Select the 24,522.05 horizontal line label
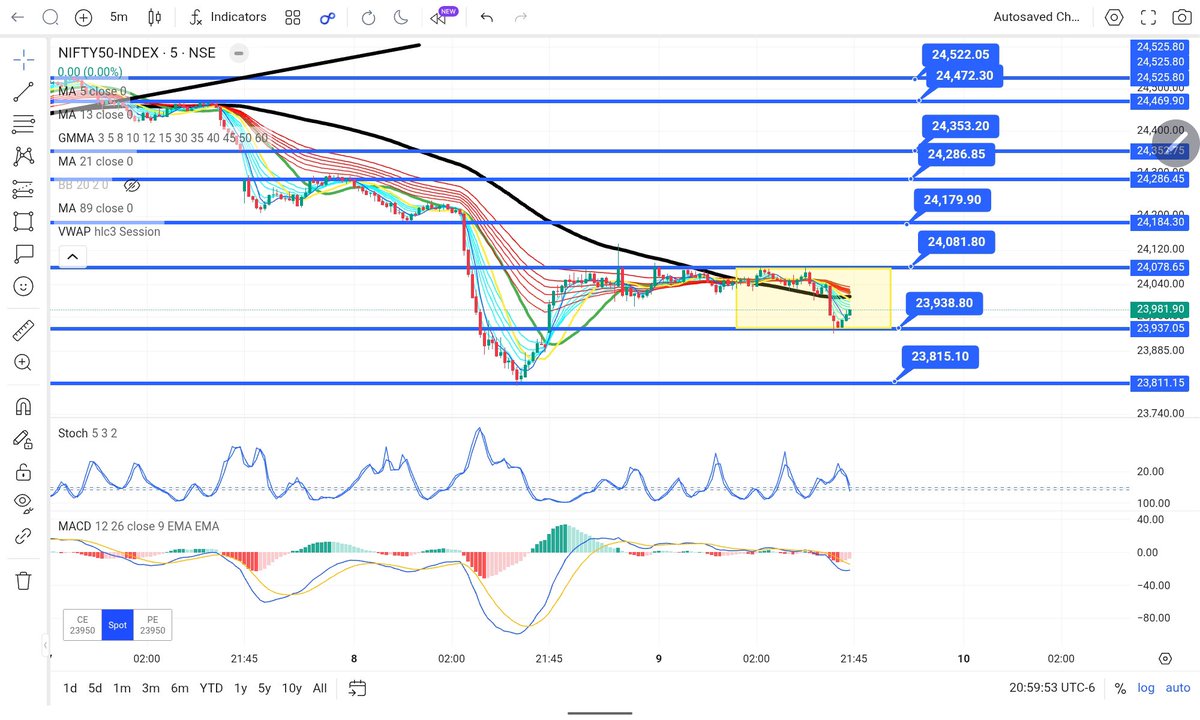Screen dimensions: 1200x720 coord(961,55)
